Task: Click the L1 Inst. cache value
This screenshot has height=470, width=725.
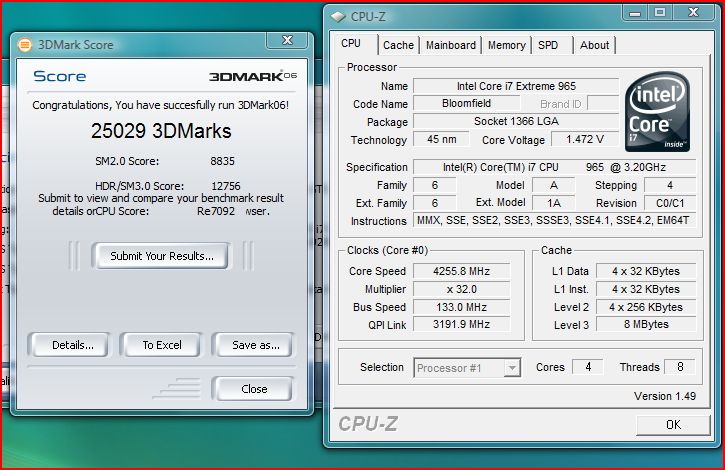Action: [646, 289]
